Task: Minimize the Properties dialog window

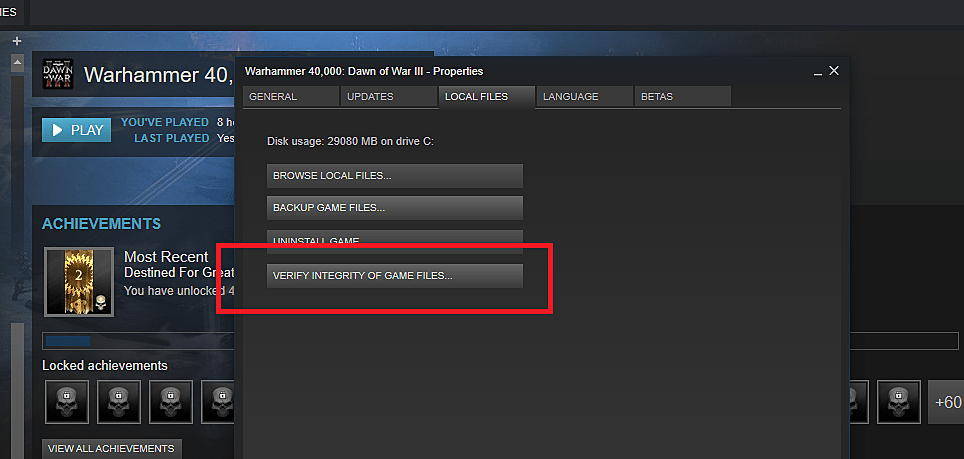Action: (x=818, y=72)
